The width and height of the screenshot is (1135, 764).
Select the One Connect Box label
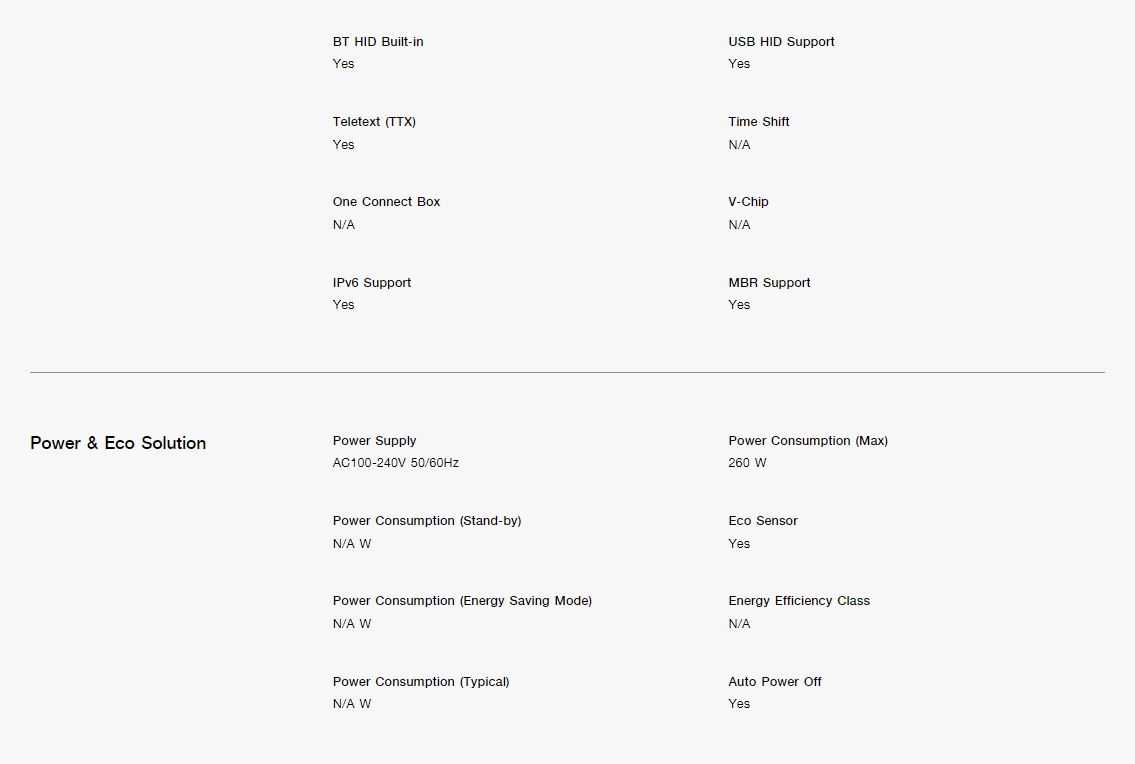387,201
